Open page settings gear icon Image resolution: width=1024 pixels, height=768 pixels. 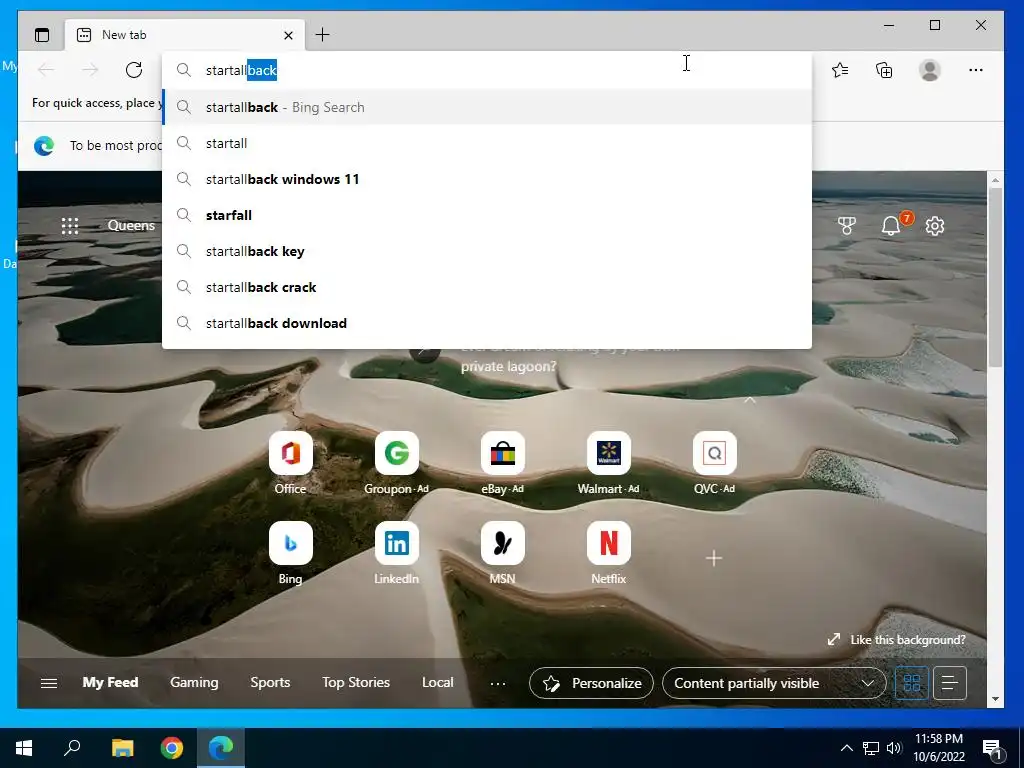click(x=935, y=226)
